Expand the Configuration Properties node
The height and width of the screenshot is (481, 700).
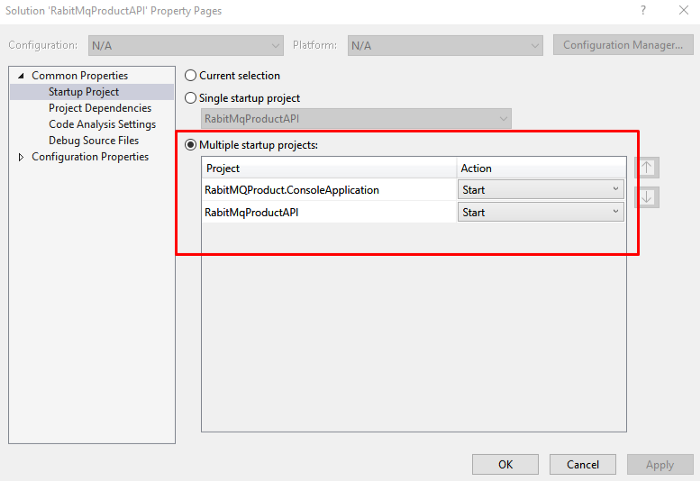coord(22,157)
